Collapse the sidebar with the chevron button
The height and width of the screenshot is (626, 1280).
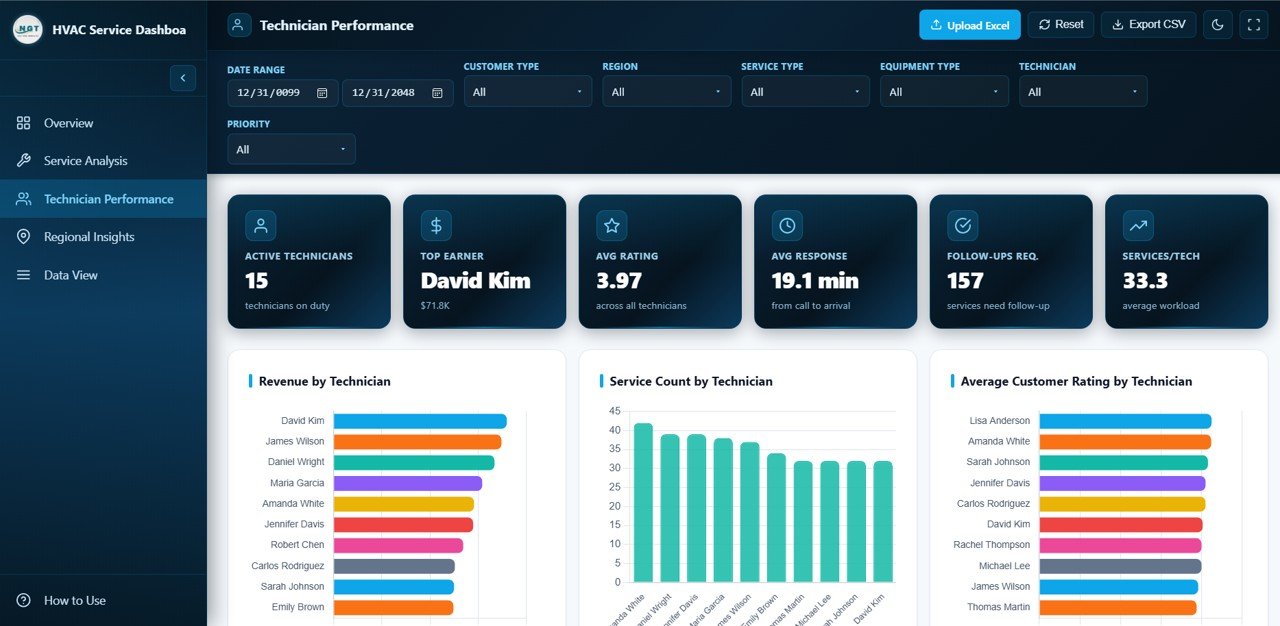pos(183,78)
